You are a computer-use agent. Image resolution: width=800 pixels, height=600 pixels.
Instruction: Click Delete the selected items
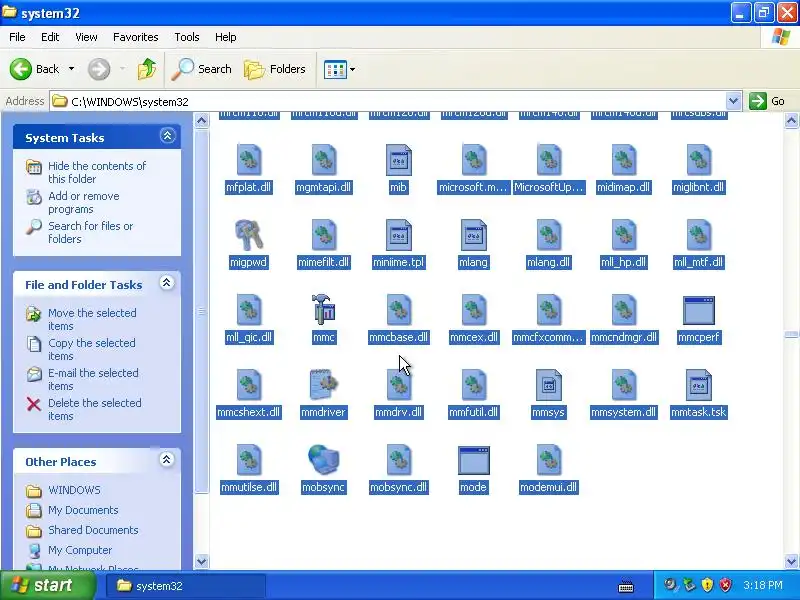point(94,409)
